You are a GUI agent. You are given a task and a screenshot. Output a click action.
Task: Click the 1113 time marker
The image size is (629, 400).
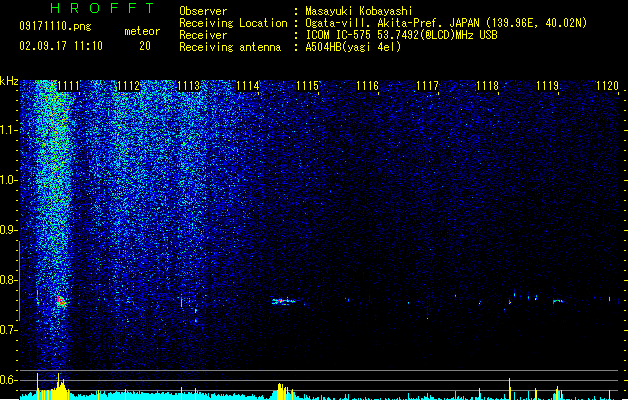188,86
